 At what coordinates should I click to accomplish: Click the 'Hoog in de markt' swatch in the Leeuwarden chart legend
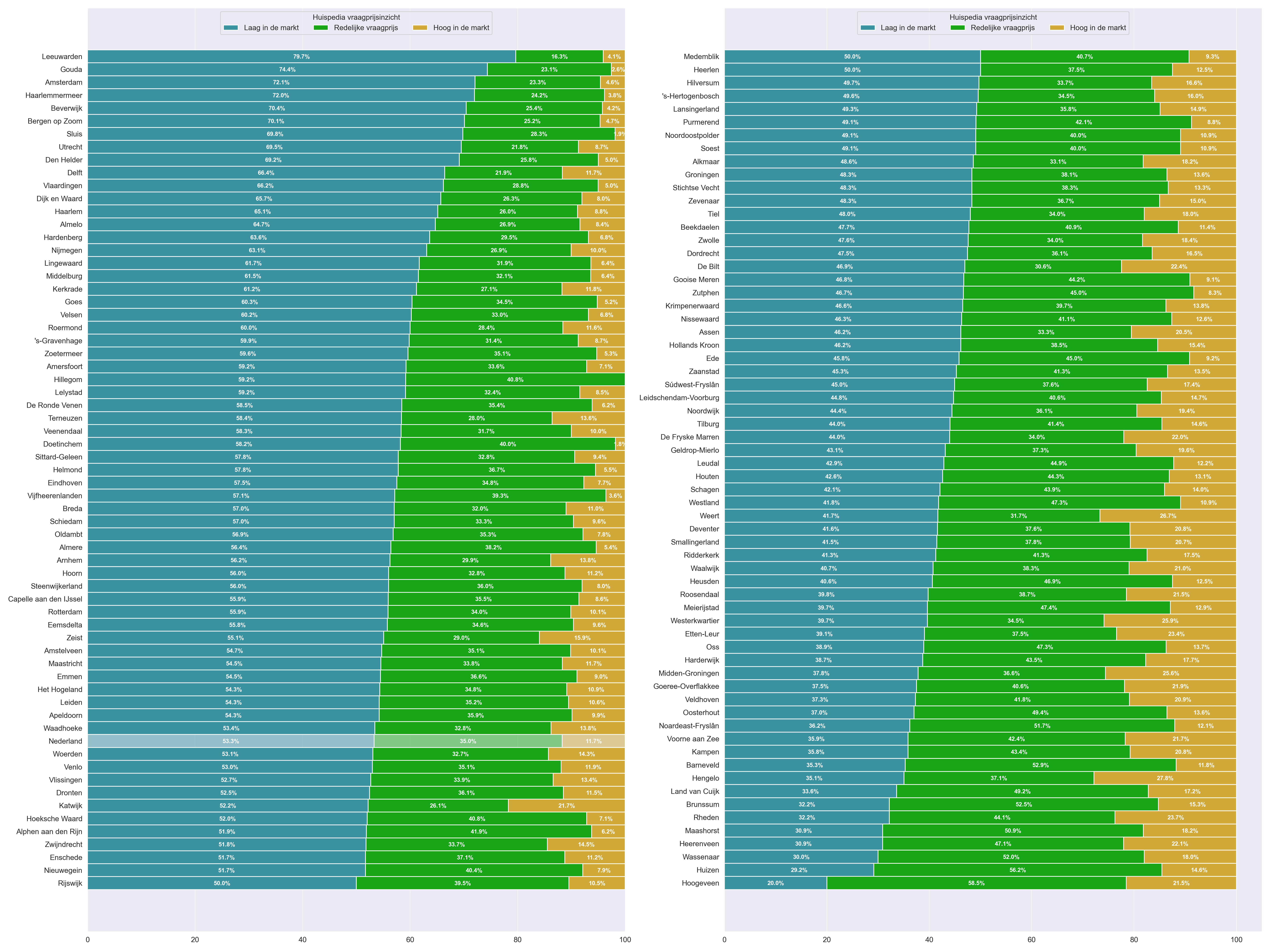[420, 28]
